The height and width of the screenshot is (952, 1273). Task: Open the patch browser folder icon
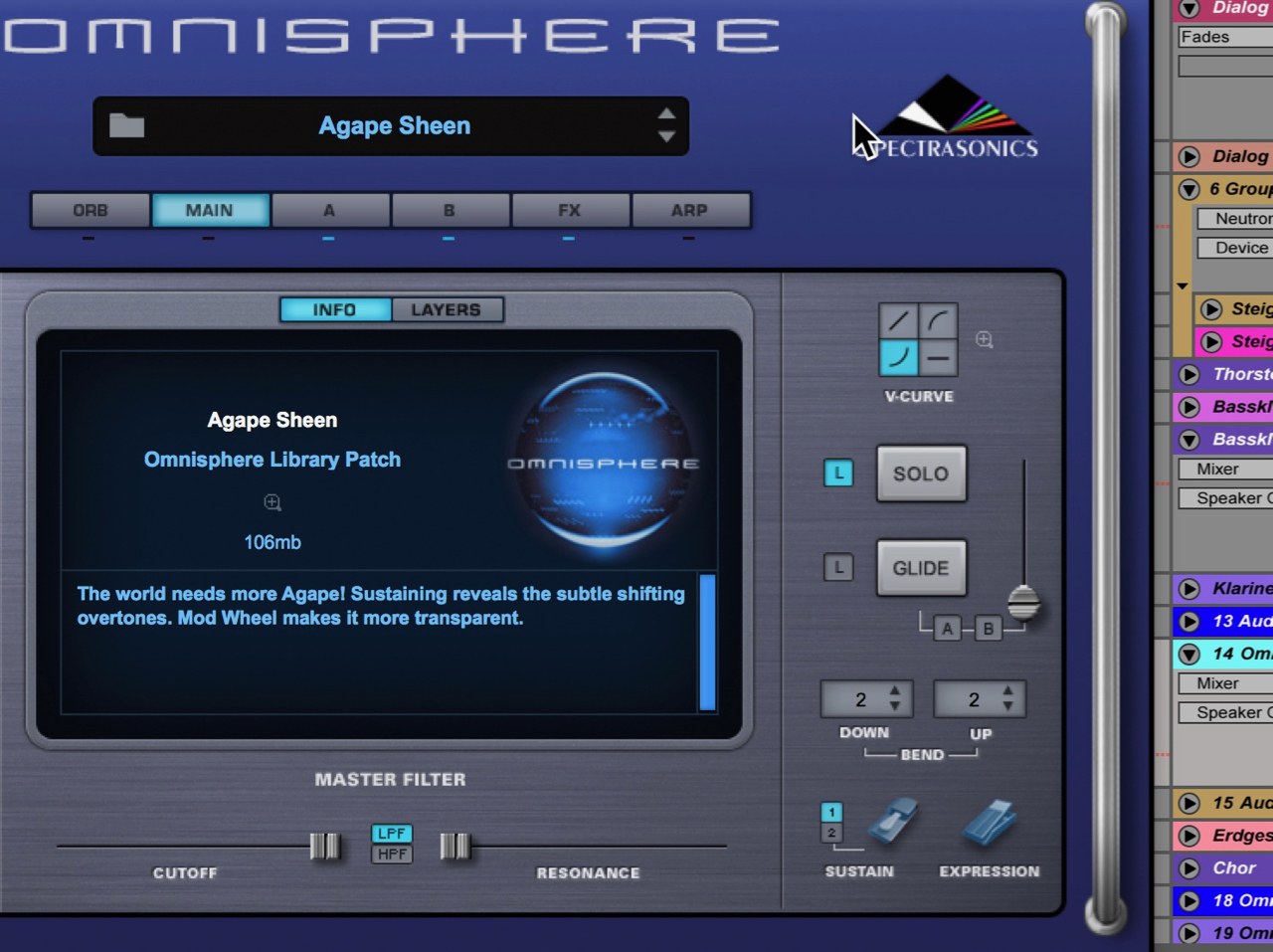pos(126,125)
